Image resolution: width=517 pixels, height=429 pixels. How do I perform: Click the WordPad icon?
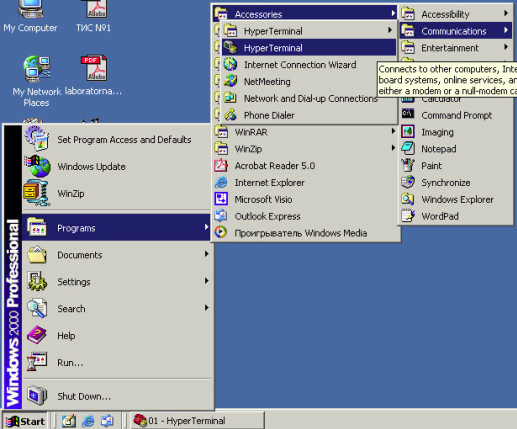408,216
